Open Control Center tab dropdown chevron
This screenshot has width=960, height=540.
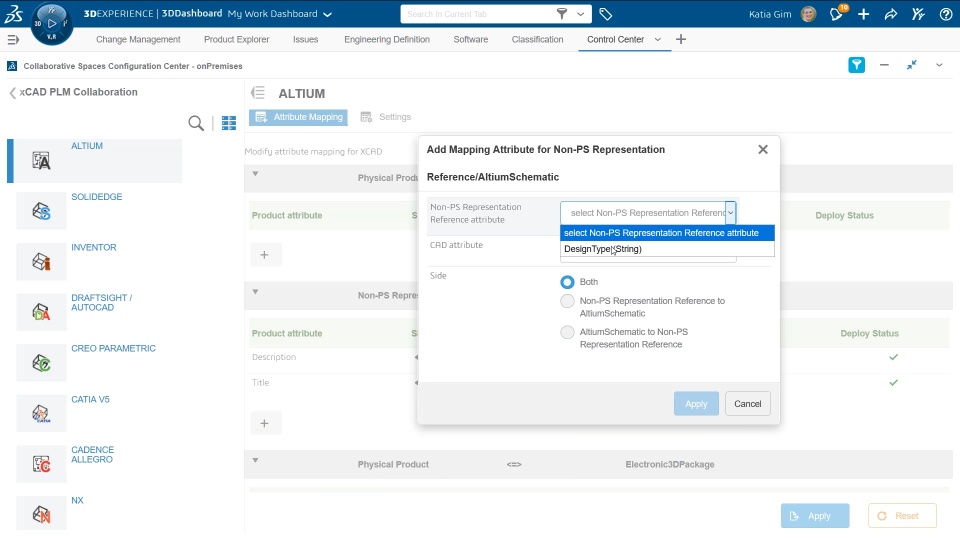pos(658,39)
